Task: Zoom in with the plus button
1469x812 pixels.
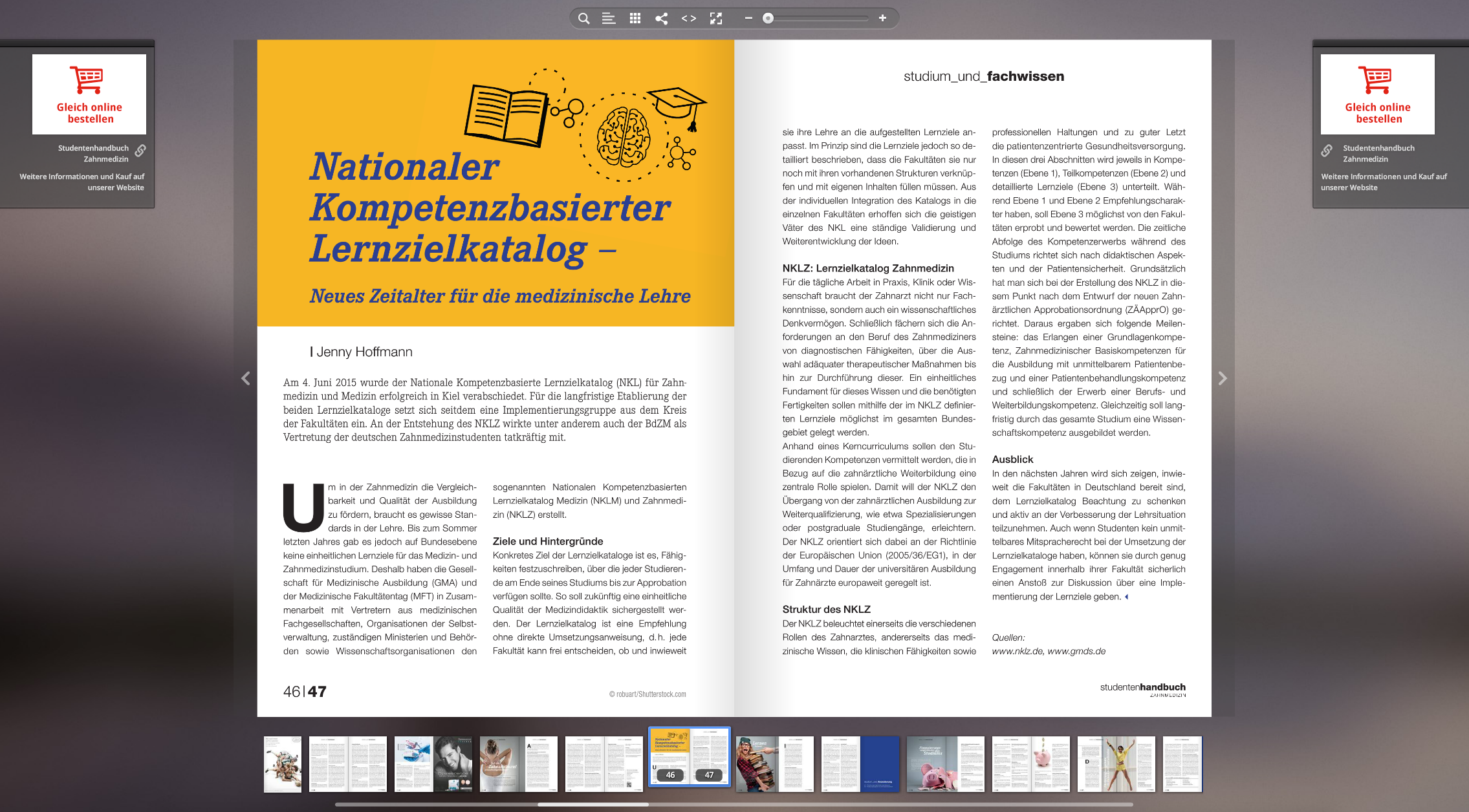Action: coord(882,18)
